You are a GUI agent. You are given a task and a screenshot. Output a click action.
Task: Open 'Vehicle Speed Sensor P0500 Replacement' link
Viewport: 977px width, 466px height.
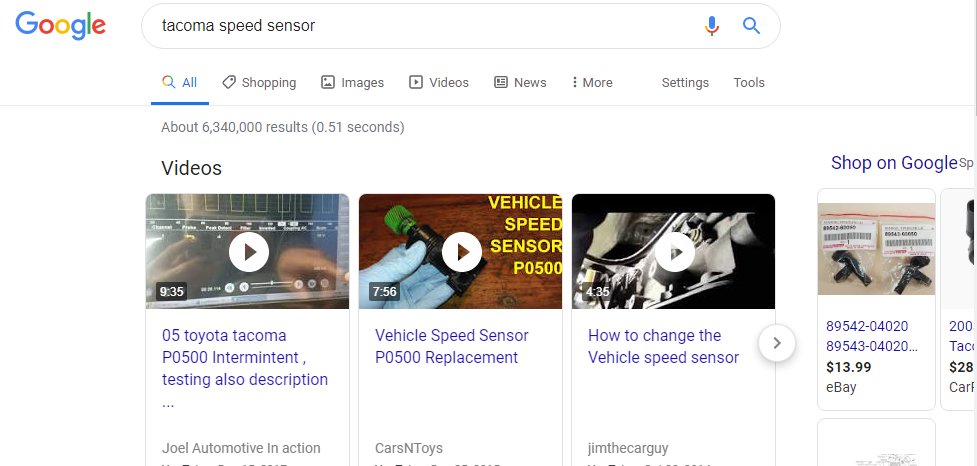(452, 346)
